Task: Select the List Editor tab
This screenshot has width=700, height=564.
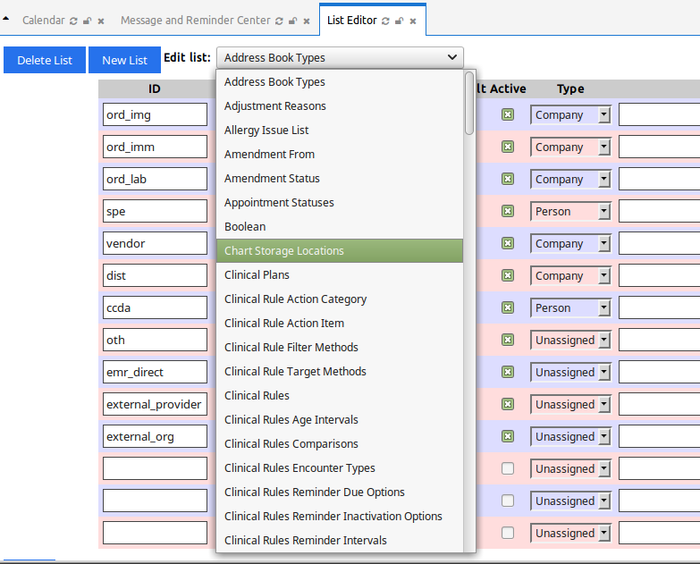Action: click(x=352, y=20)
